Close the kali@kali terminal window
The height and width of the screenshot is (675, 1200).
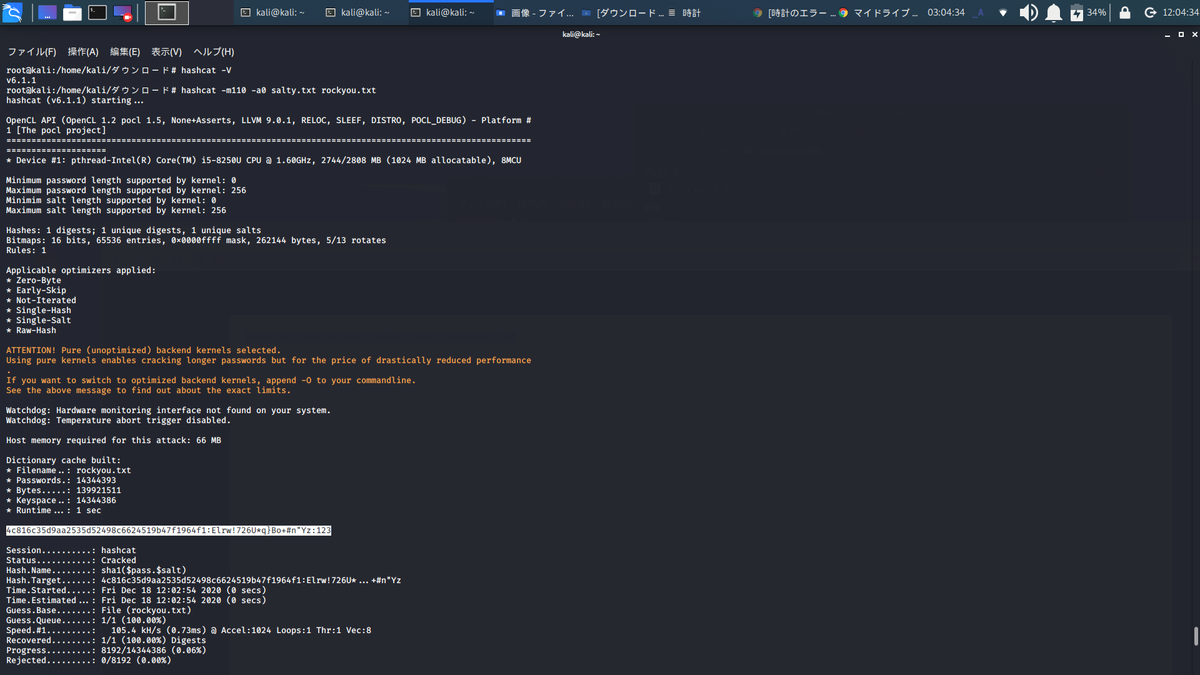[x=1193, y=34]
